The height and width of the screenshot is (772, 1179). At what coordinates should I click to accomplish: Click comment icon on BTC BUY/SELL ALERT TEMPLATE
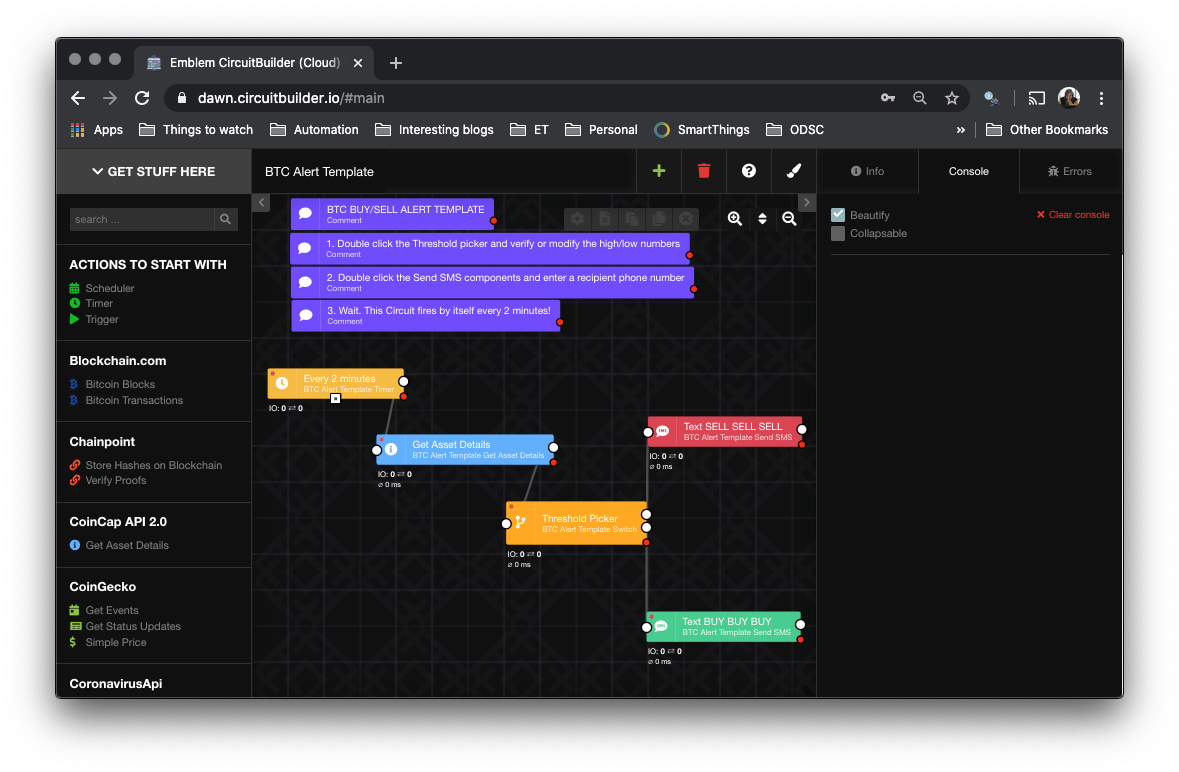305,213
